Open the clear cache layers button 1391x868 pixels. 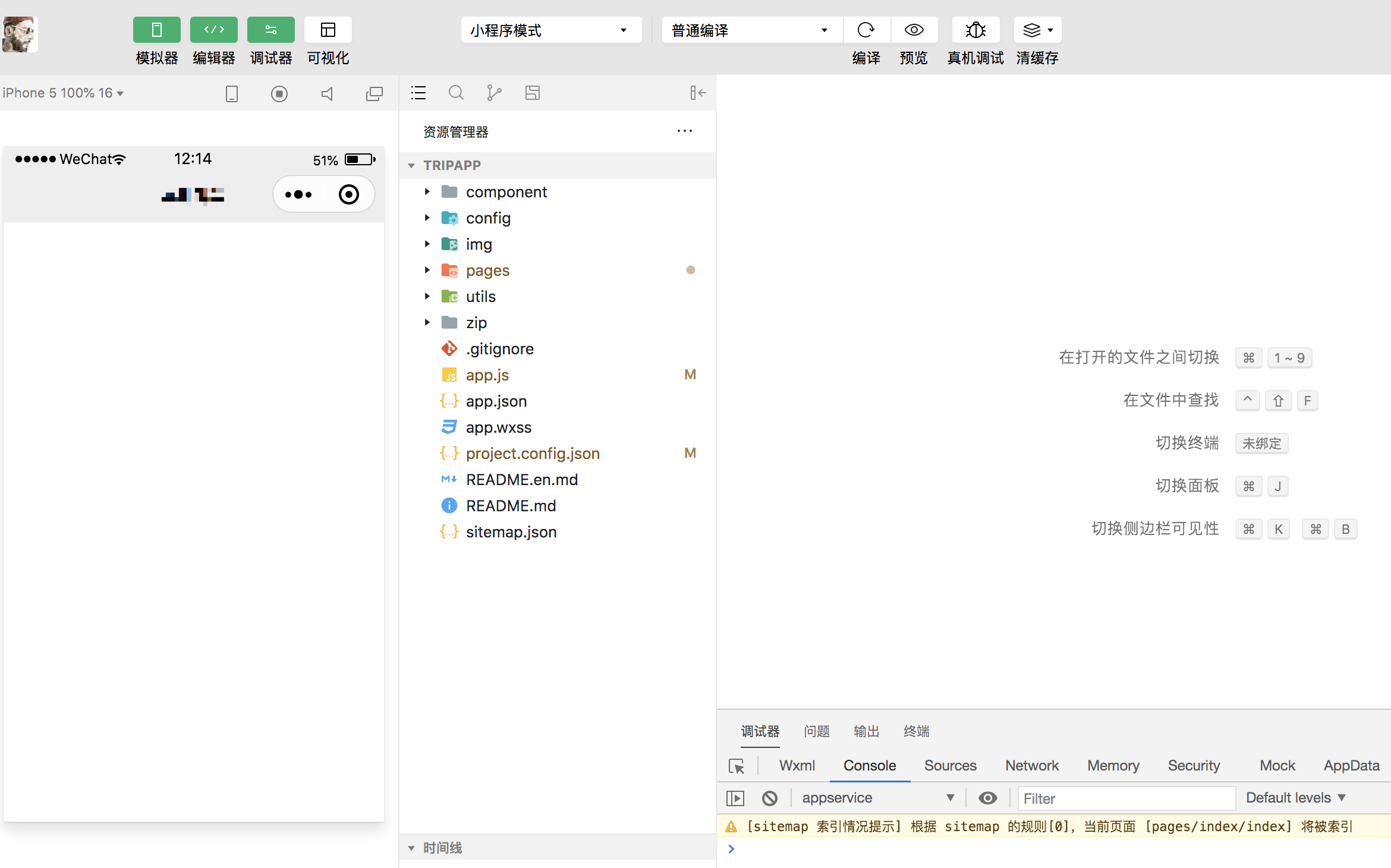point(1037,30)
